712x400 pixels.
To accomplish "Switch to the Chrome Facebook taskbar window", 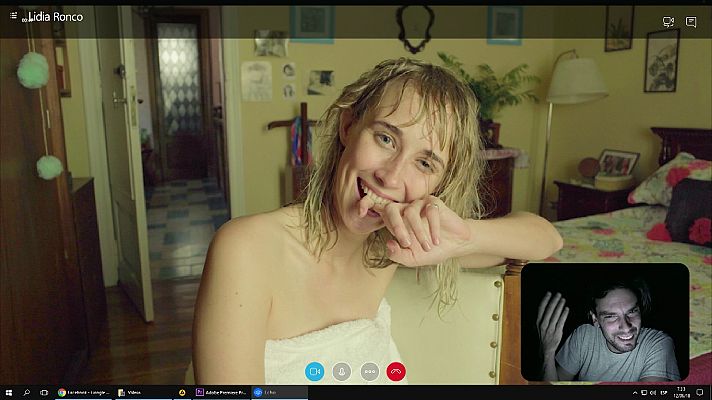I will tap(83, 393).
